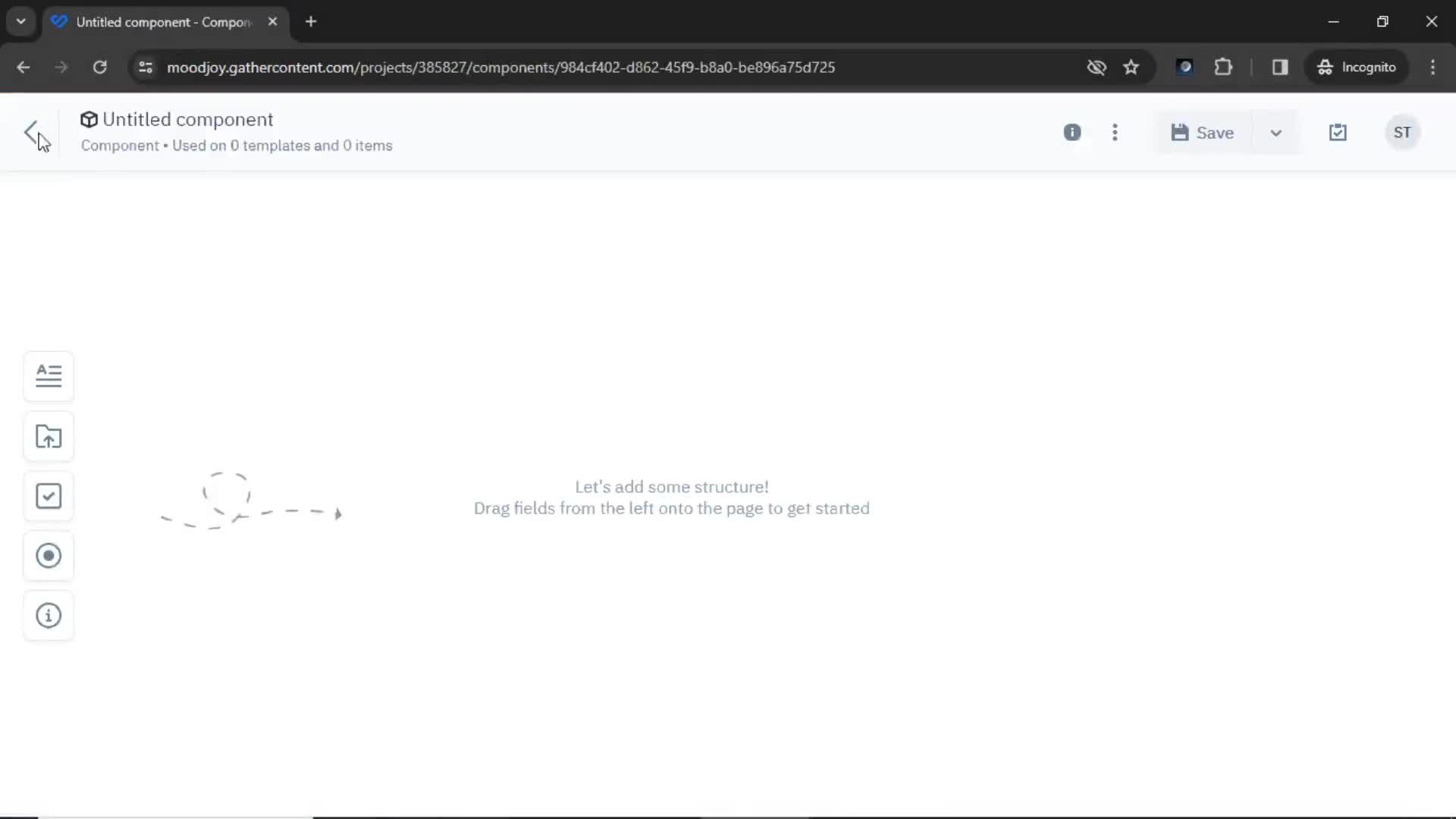Image resolution: width=1456 pixels, height=819 pixels.
Task: Click the guidelines or instructions field icon
Action: coord(48,615)
